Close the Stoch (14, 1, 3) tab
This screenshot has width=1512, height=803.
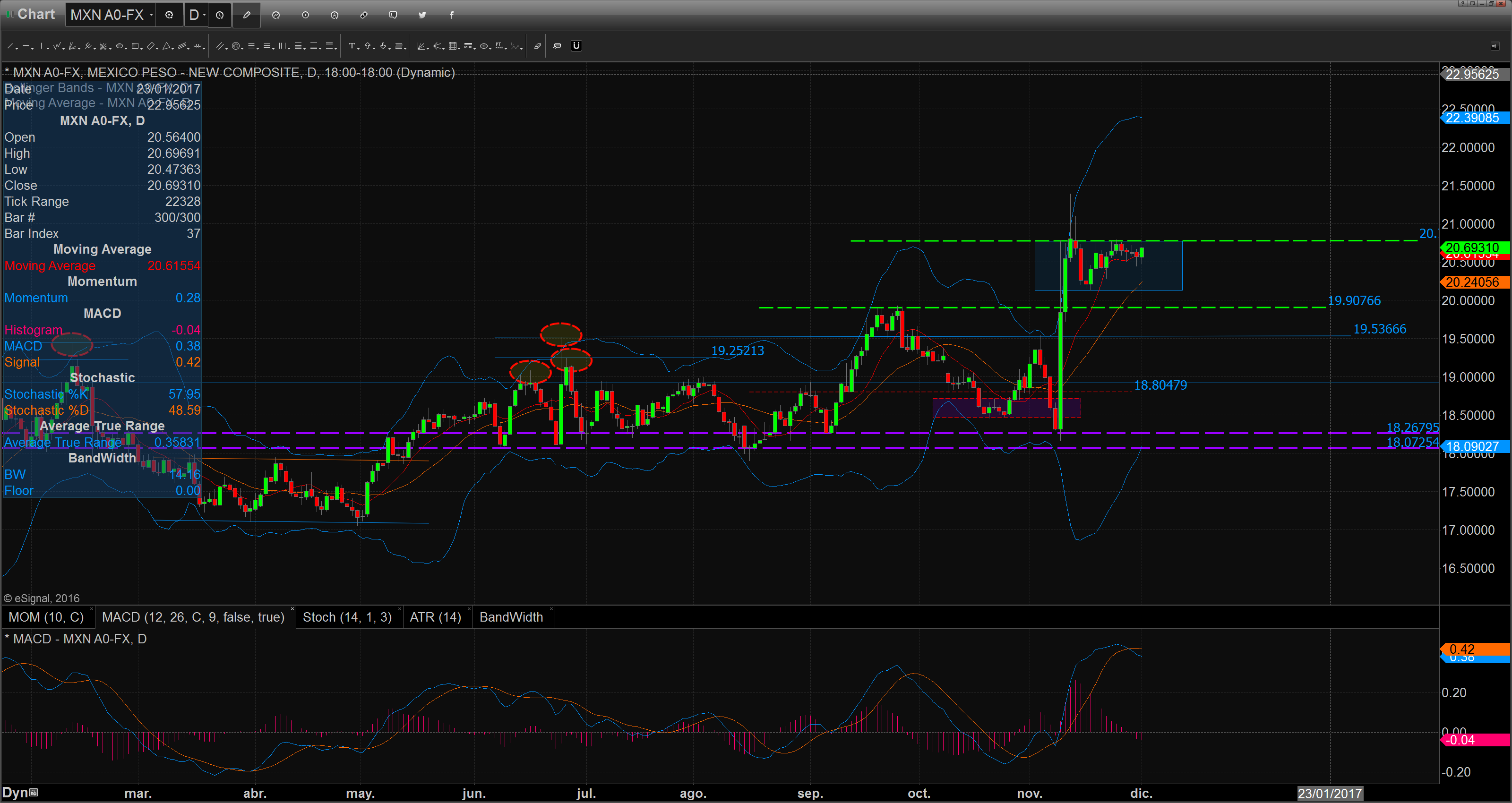click(x=399, y=609)
